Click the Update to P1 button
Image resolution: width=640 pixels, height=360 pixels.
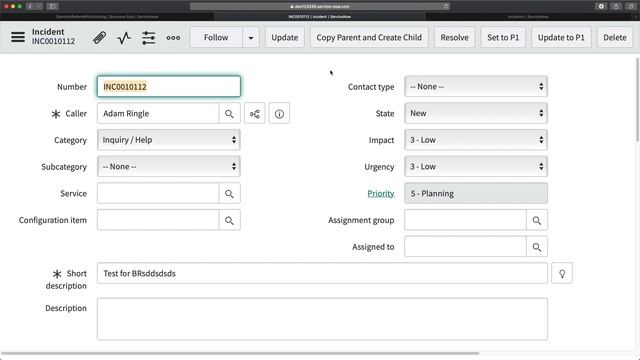point(561,38)
